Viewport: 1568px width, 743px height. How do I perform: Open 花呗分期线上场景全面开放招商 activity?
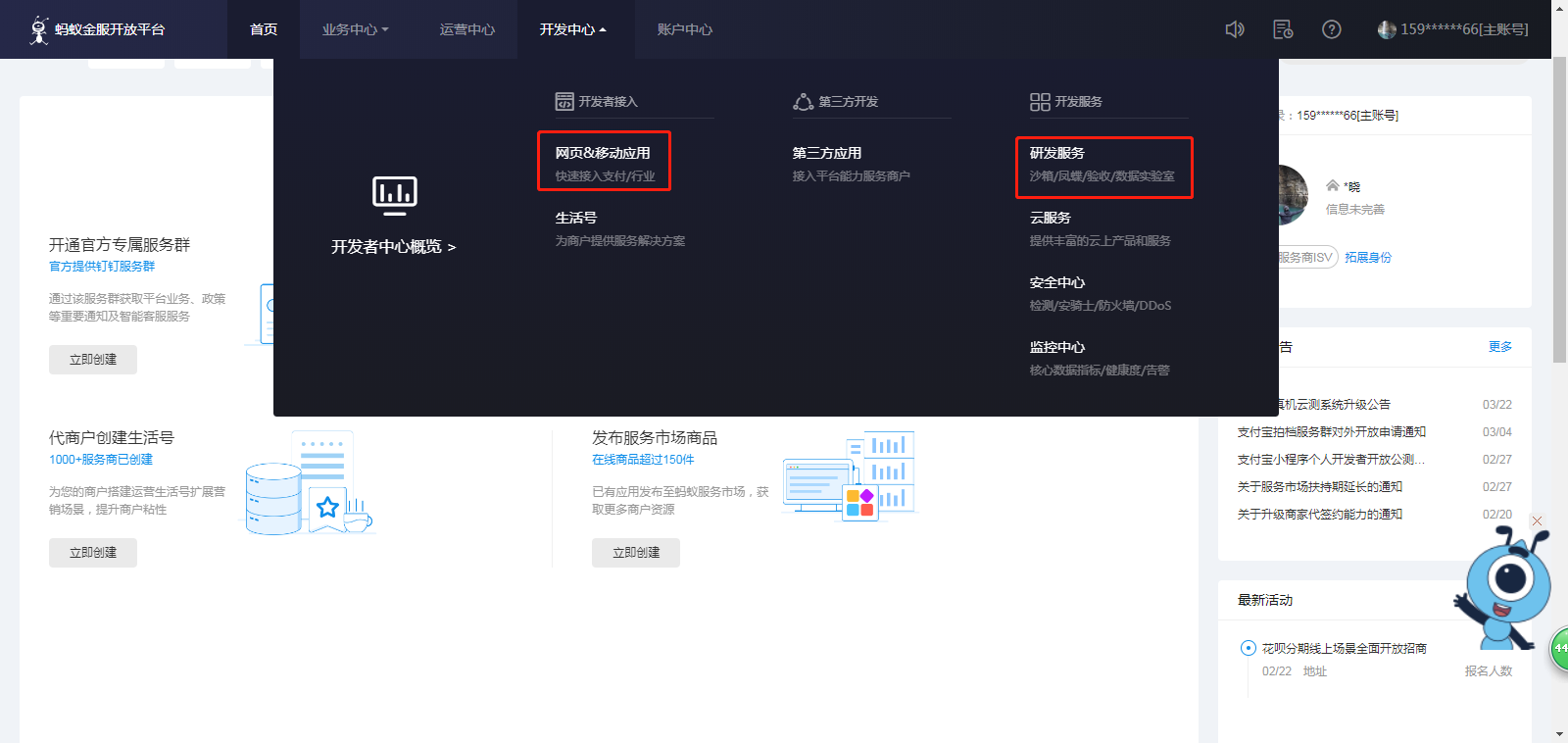[1345, 649]
